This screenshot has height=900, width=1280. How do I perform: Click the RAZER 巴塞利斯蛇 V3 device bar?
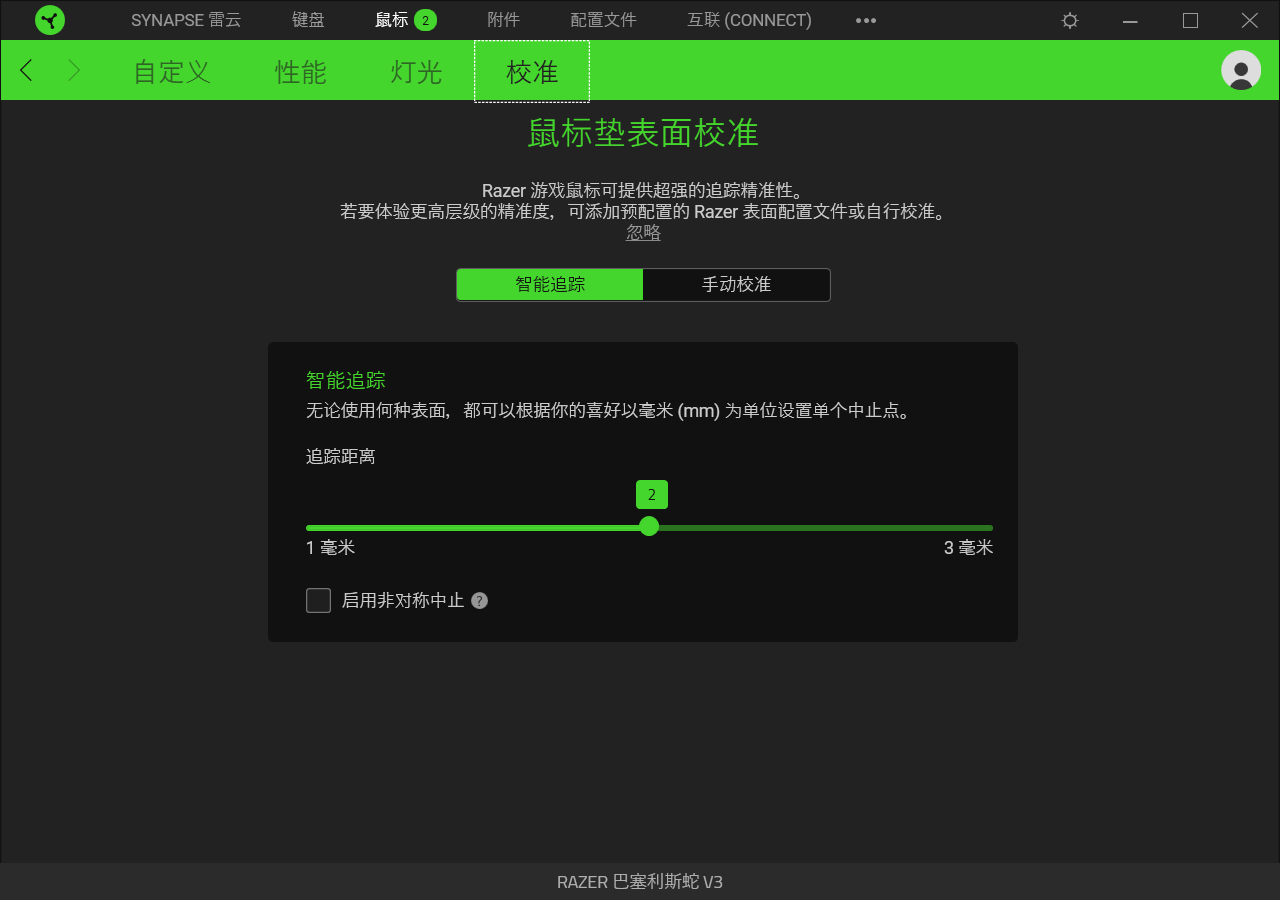(x=640, y=881)
